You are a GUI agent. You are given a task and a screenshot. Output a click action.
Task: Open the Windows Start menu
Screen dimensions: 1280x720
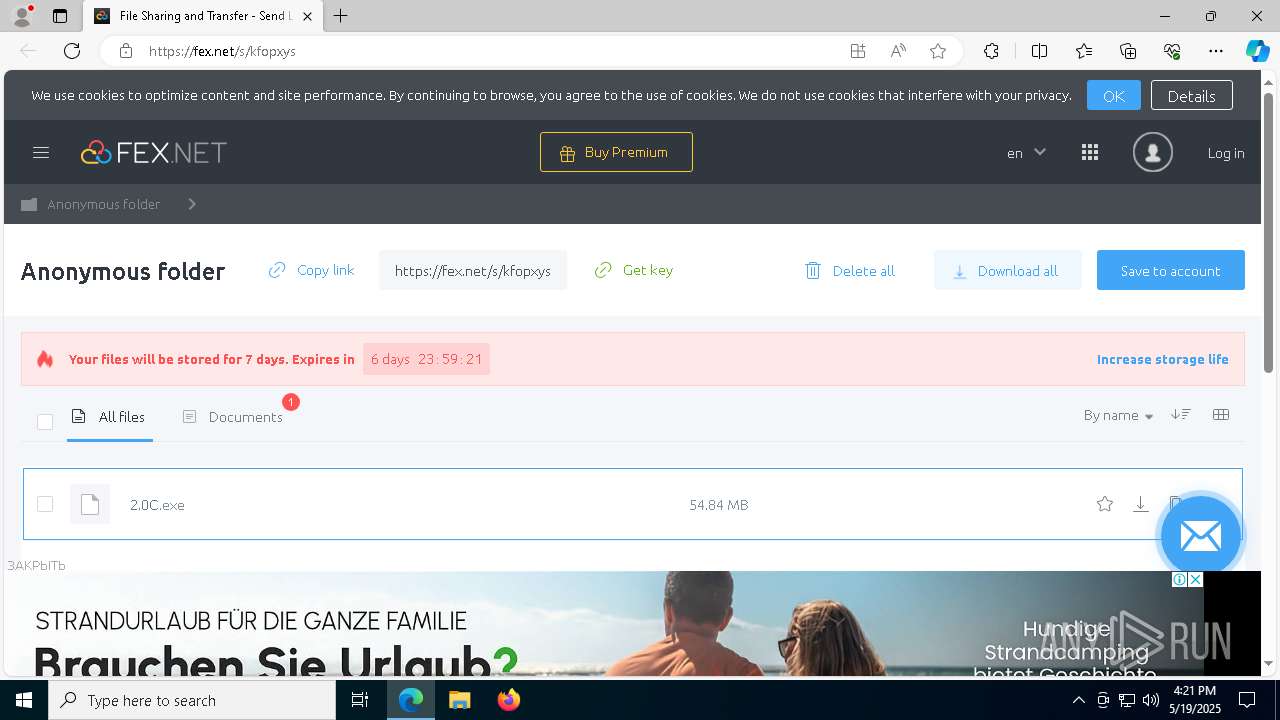pyautogui.click(x=24, y=700)
